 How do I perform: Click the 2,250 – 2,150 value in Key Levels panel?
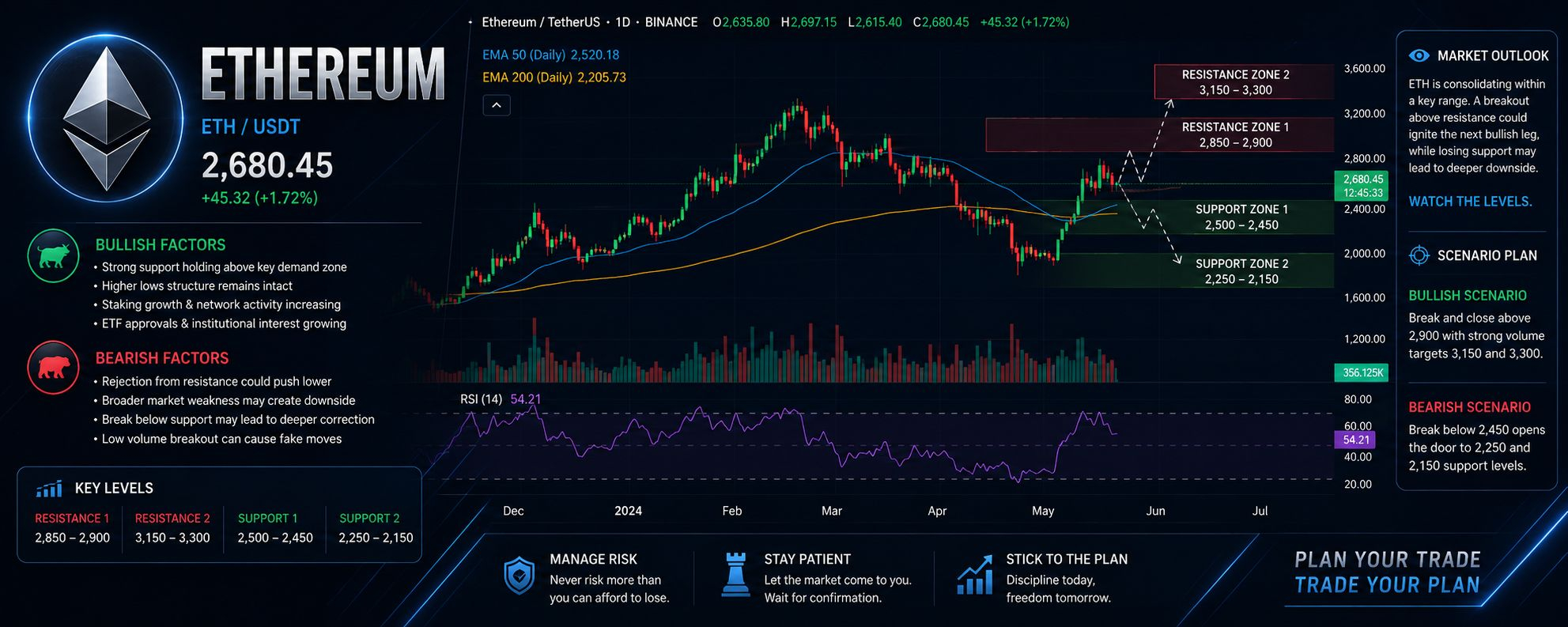coord(376,538)
